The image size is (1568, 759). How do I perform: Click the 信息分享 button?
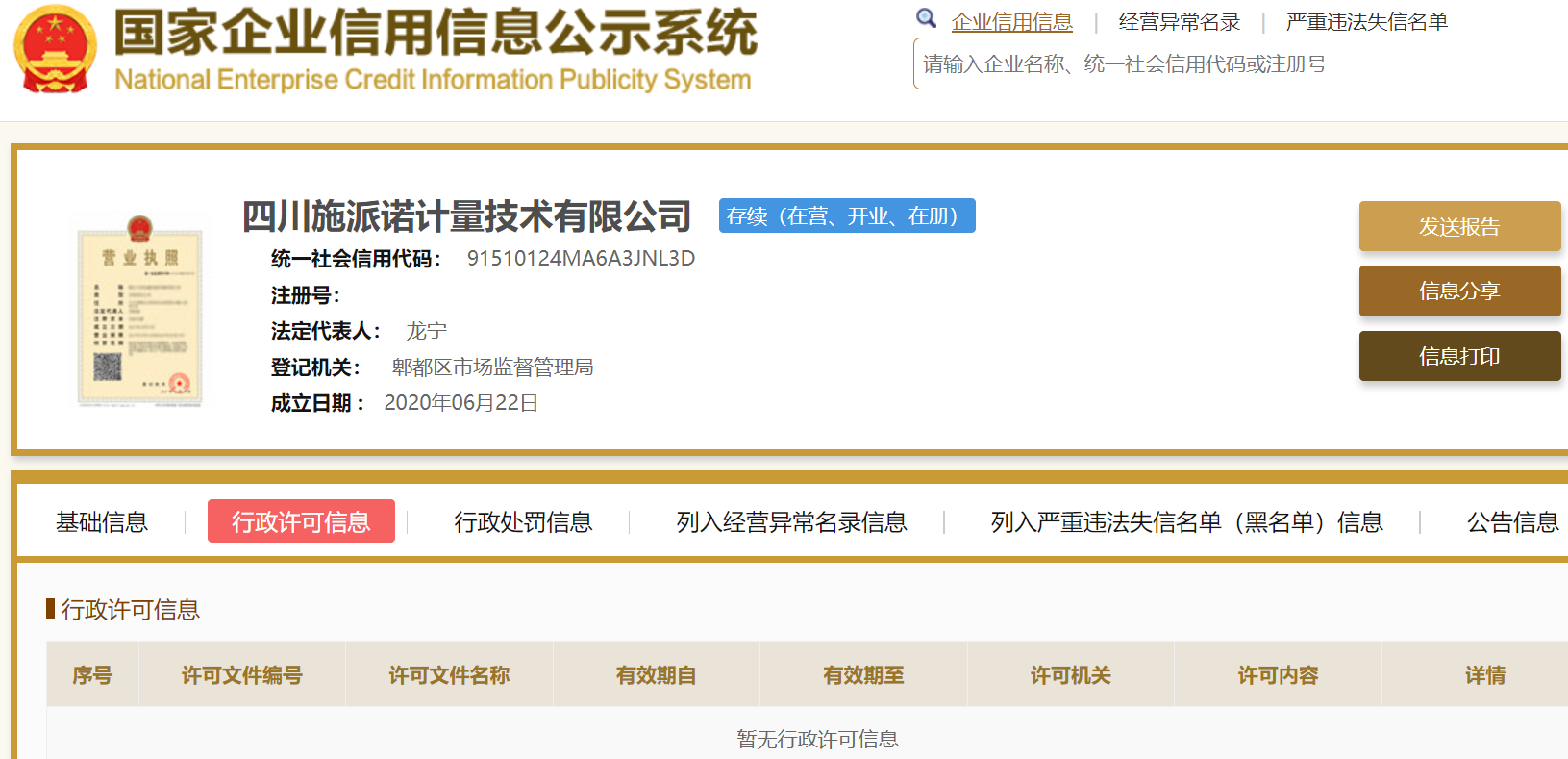pyautogui.click(x=1459, y=291)
